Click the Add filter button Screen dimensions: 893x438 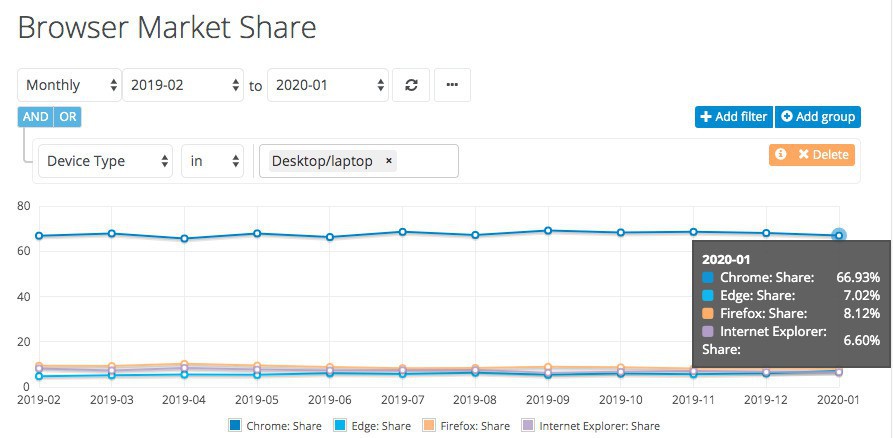pos(733,117)
